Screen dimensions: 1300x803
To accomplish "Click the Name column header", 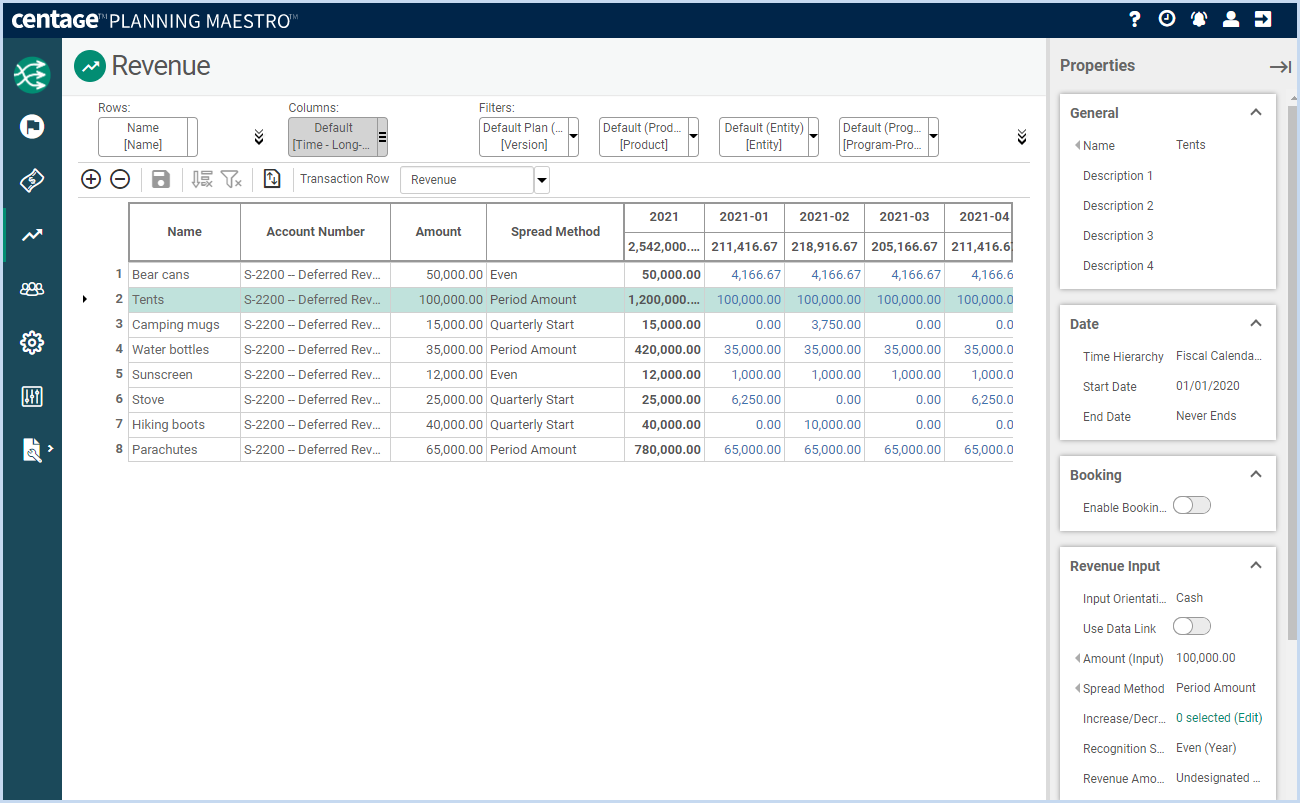I will (x=185, y=232).
